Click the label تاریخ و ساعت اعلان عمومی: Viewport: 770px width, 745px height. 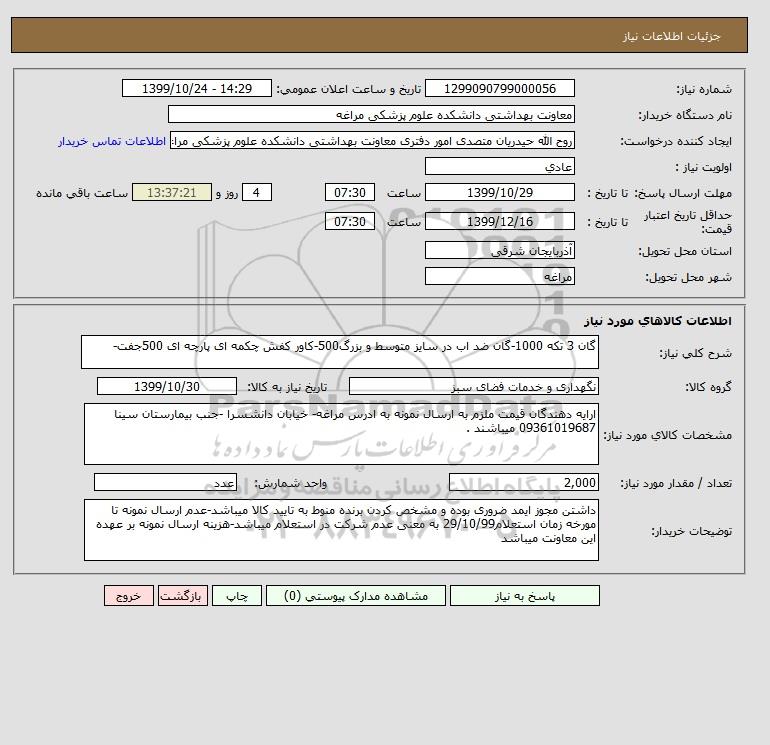point(349,89)
